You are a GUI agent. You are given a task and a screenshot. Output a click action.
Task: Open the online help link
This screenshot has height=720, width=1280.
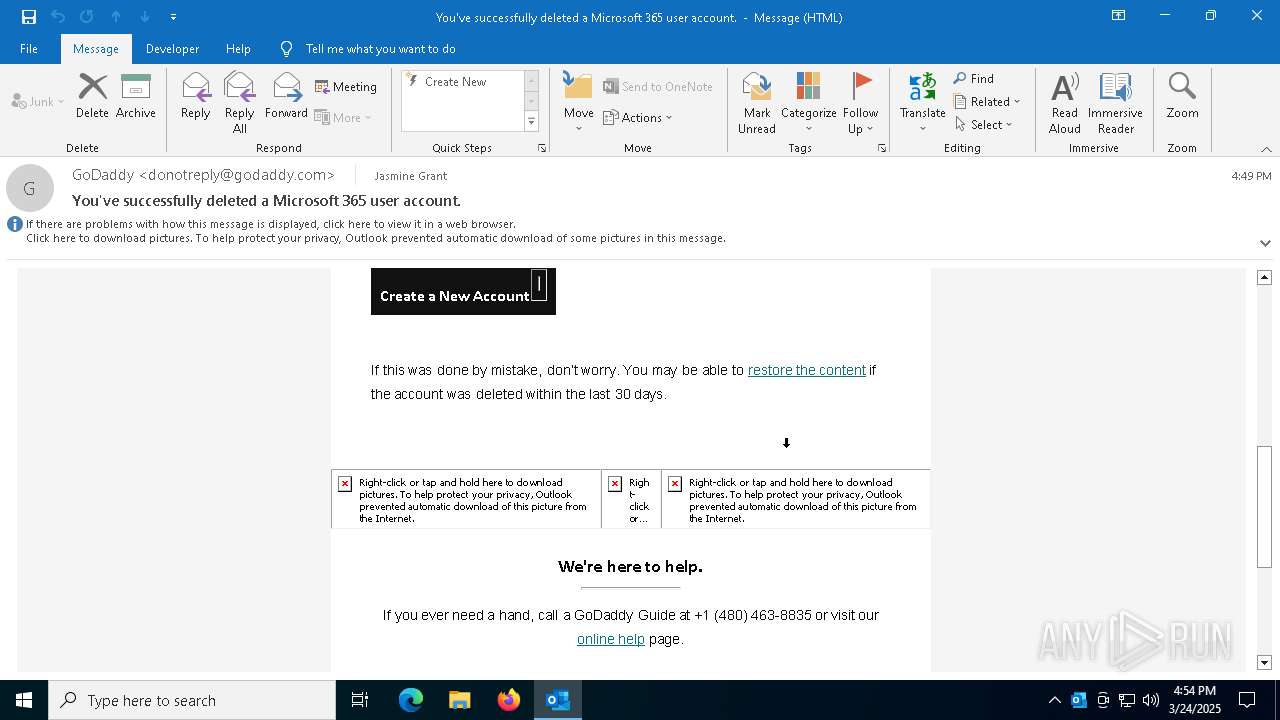pyautogui.click(x=611, y=639)
